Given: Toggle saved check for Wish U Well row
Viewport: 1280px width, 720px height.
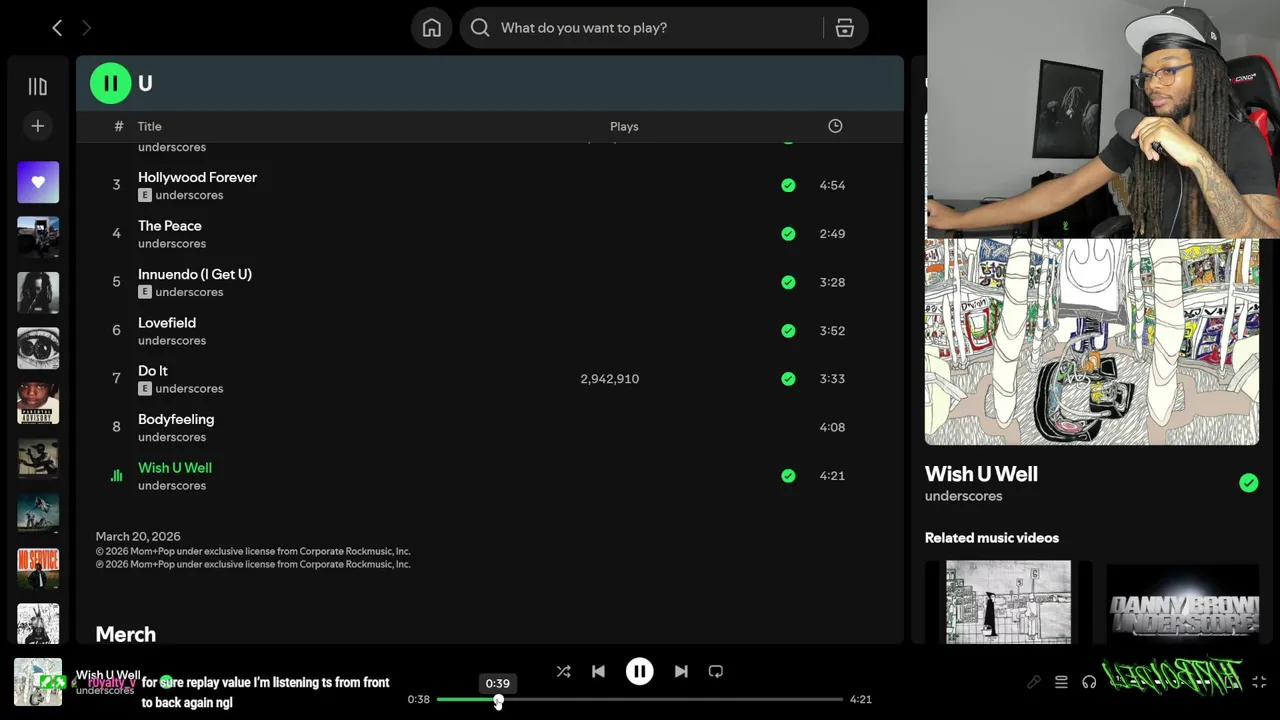Looking at the screenshot, I should [x=788, y=475].
